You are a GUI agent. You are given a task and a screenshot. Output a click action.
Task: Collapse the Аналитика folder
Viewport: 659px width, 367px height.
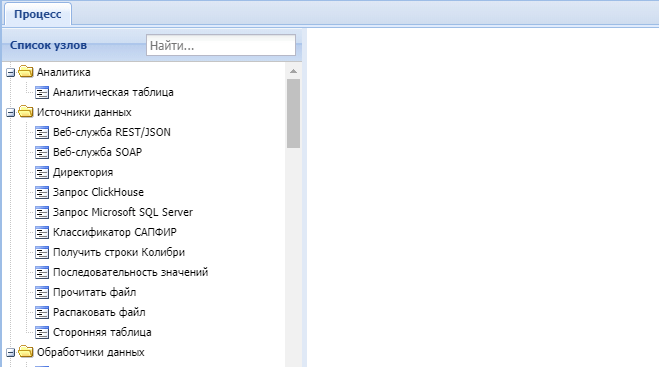(x=11, y=73)
